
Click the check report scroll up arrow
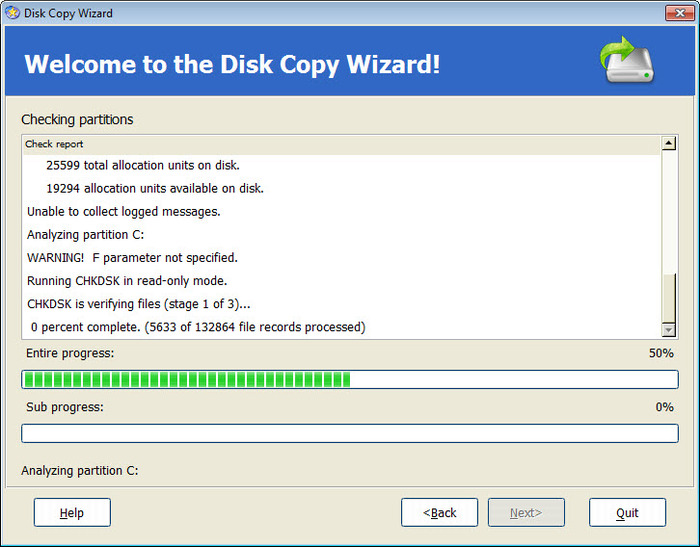point(668,143)
